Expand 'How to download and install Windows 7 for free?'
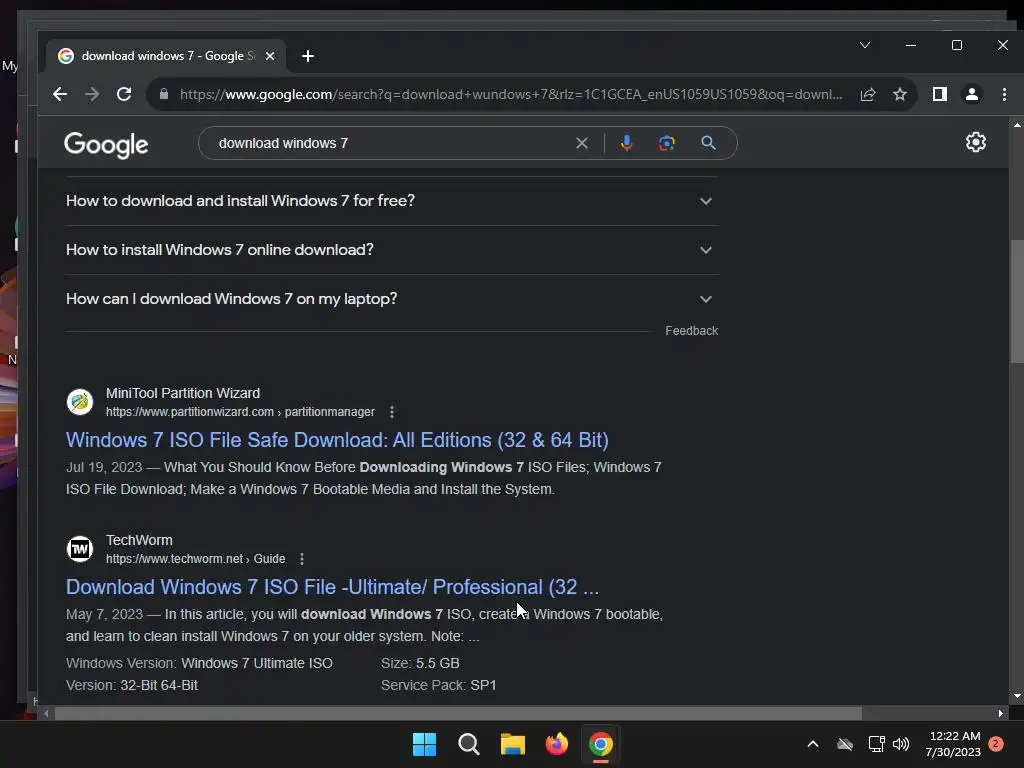Viewport: 1024px width, 768px height. tap(392, 200)
